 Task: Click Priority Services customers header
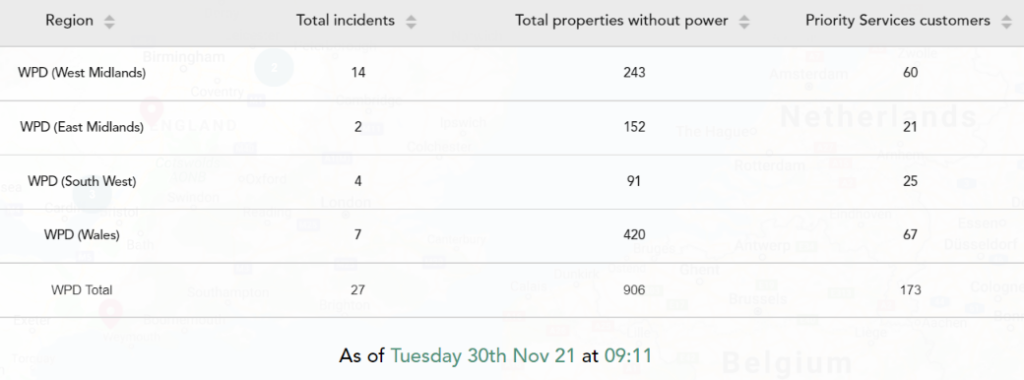point(897,21)
